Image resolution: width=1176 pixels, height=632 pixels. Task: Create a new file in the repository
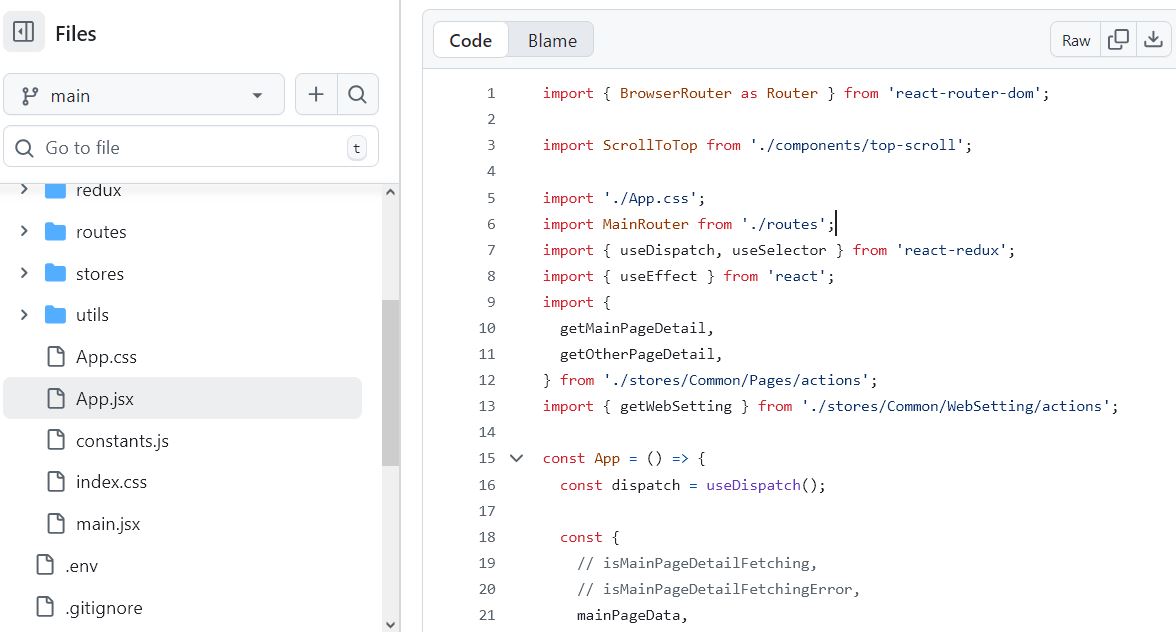[315, 93]
